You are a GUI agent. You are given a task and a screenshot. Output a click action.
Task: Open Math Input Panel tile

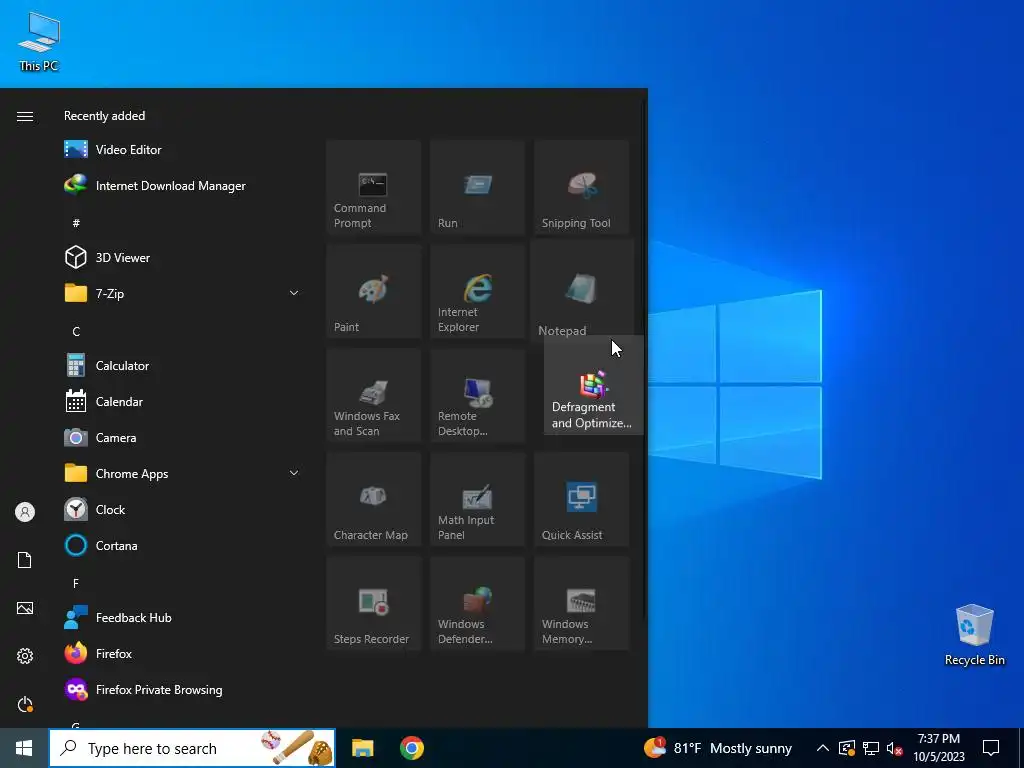[x=477, y=499]
